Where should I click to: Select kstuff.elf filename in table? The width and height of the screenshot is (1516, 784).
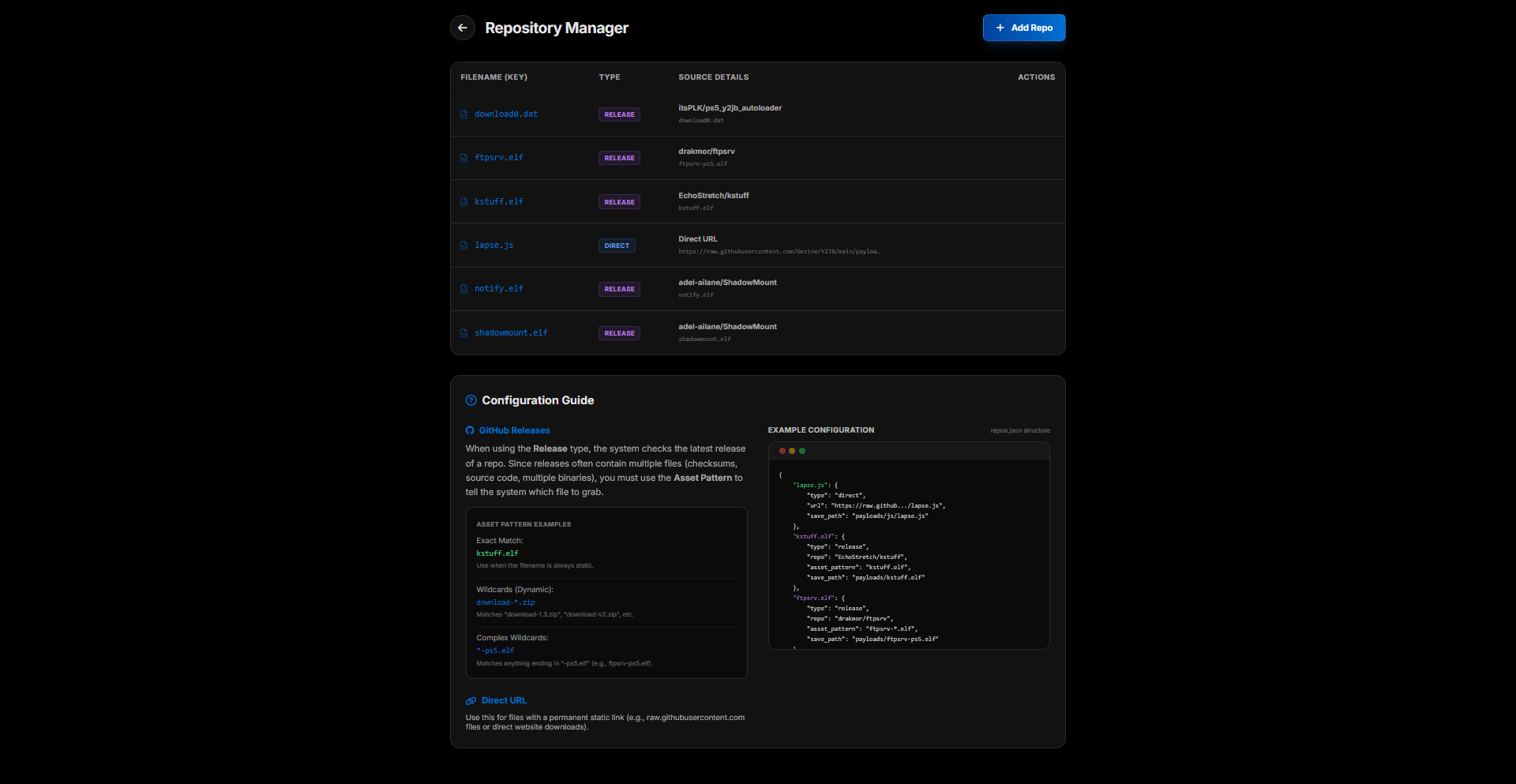click(x=499, y=202)
